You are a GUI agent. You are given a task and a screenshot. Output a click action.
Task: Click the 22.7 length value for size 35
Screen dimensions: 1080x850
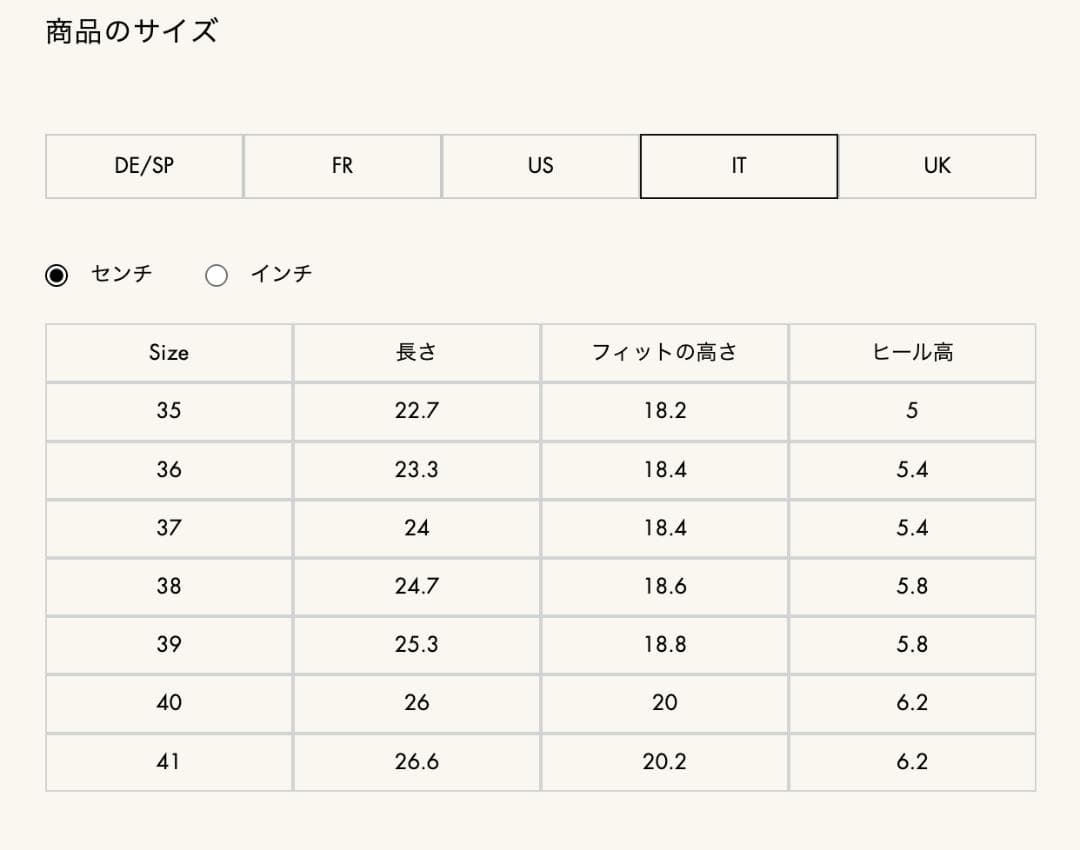(416, 411)
